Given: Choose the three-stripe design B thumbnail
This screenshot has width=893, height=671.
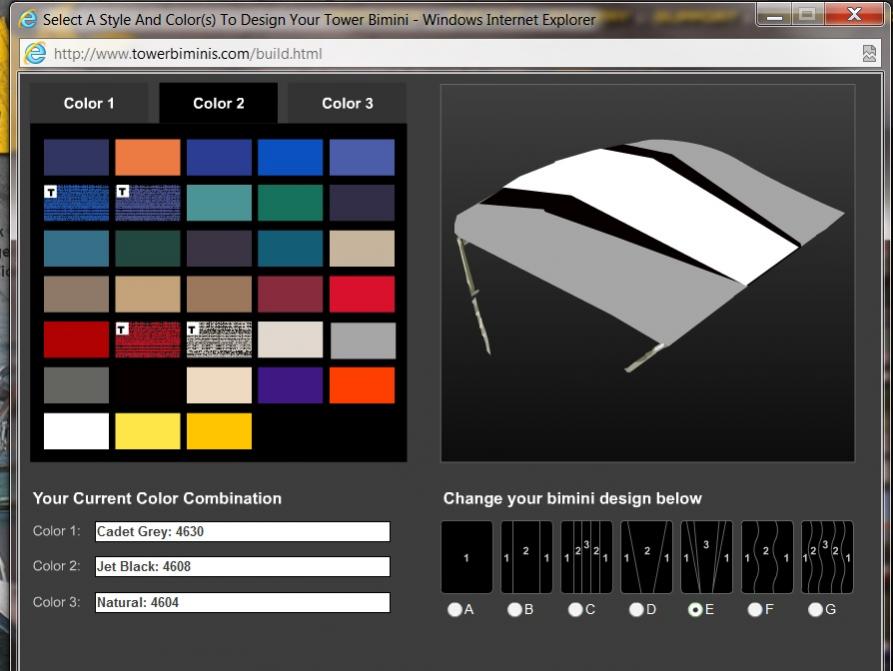Looking at the screenshot, I should tap(526, 557).
